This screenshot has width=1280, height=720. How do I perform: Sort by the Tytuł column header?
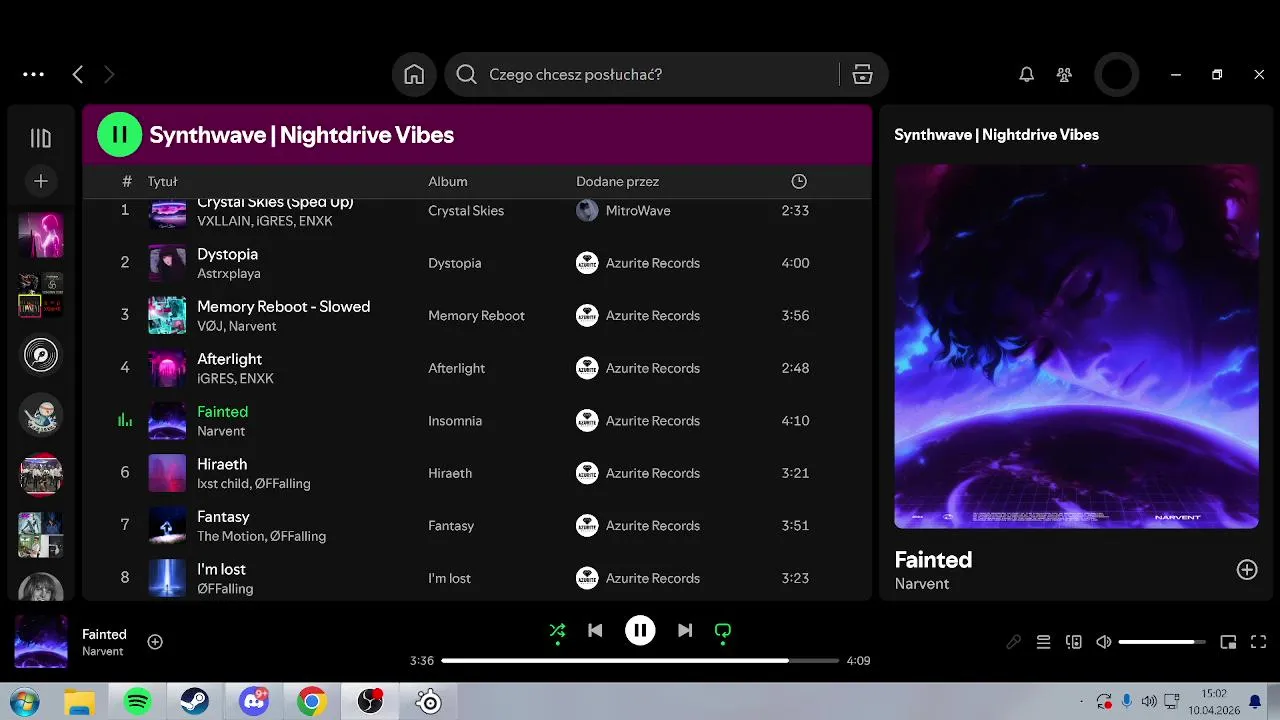(x=162, y=182)
